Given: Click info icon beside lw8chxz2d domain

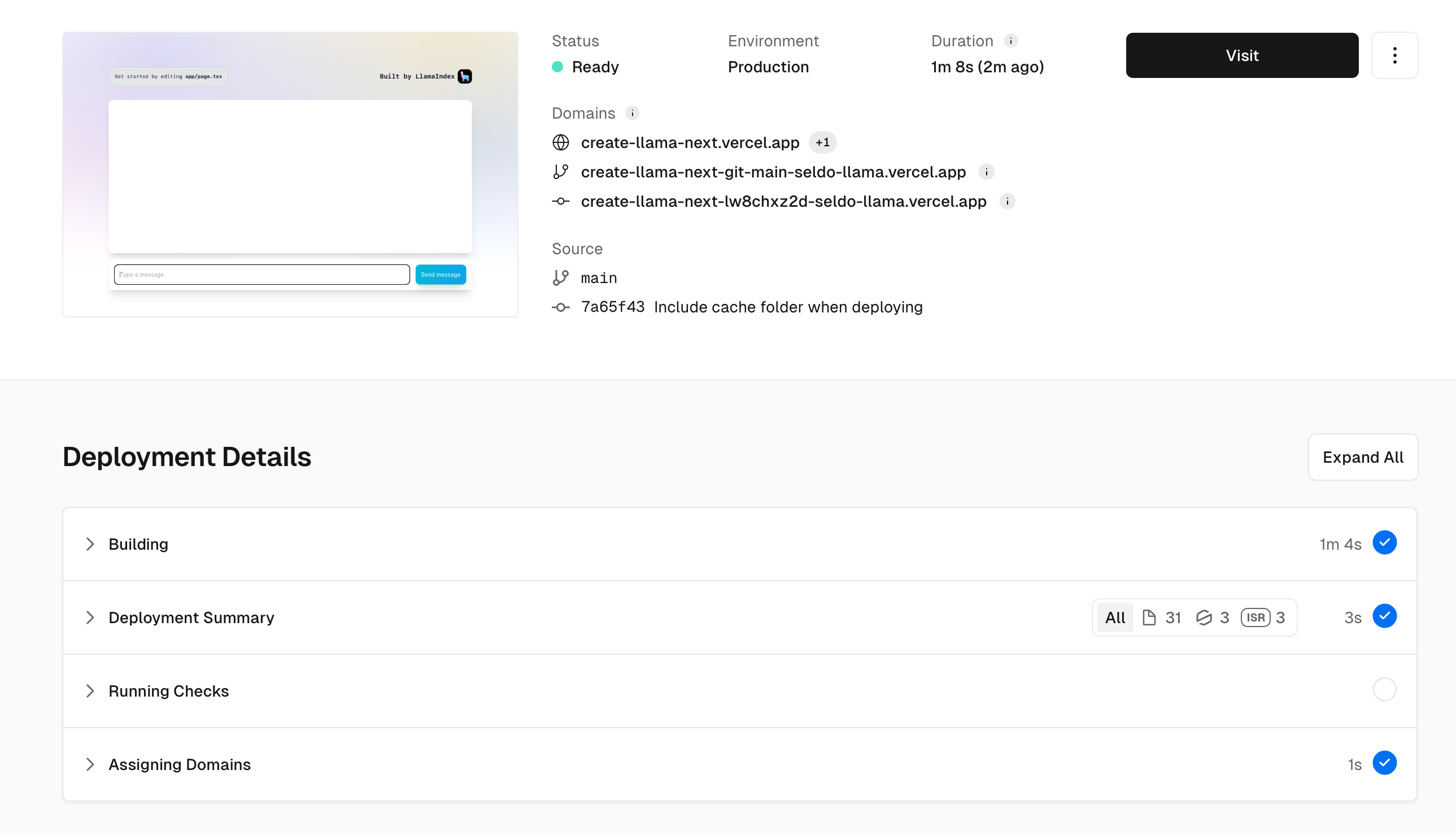Looking at the screenshot, I should (1006, 201).
